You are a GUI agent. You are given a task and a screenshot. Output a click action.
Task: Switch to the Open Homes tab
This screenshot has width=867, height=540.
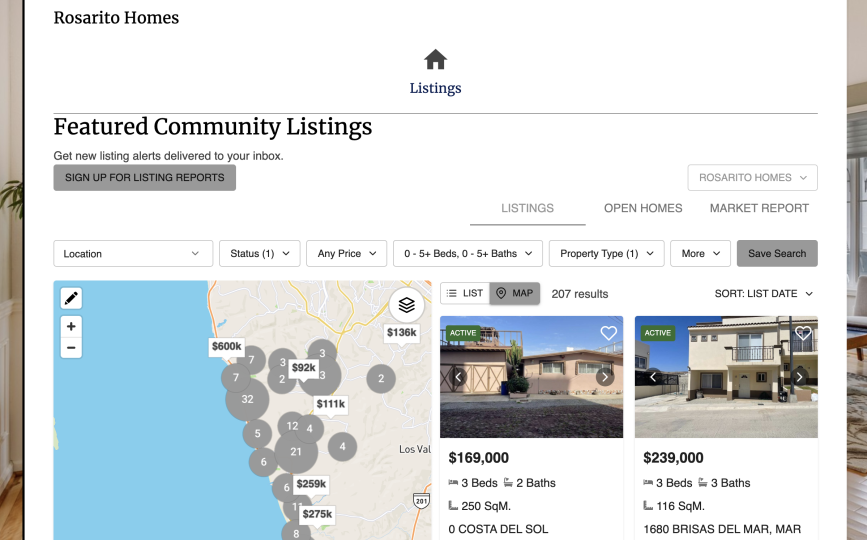click(x=643, y=208)
